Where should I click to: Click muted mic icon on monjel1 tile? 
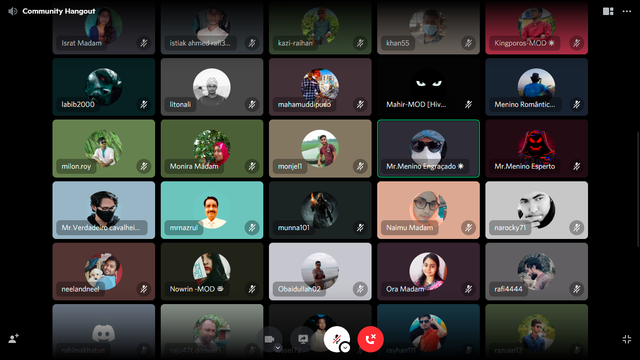pyautogui.click(x=360, y=166)
